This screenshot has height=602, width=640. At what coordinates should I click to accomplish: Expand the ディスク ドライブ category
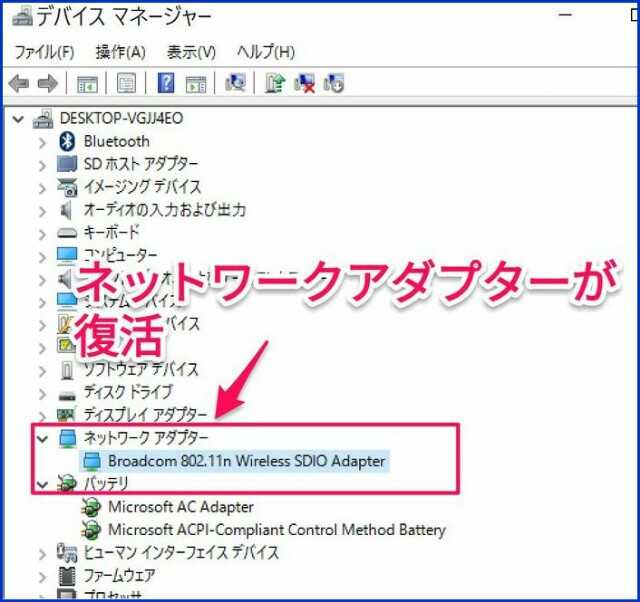pyautogui.click(x=42, y=394)
